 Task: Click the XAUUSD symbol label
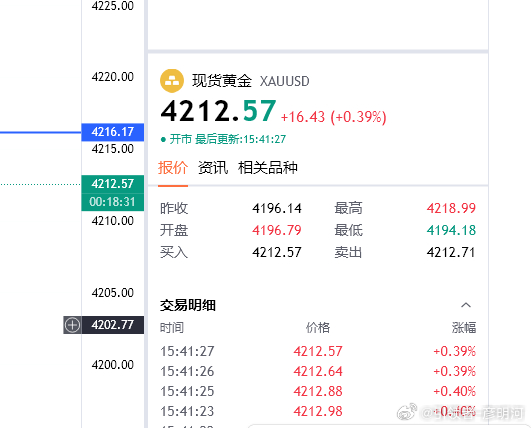click(x=284, y=81)
